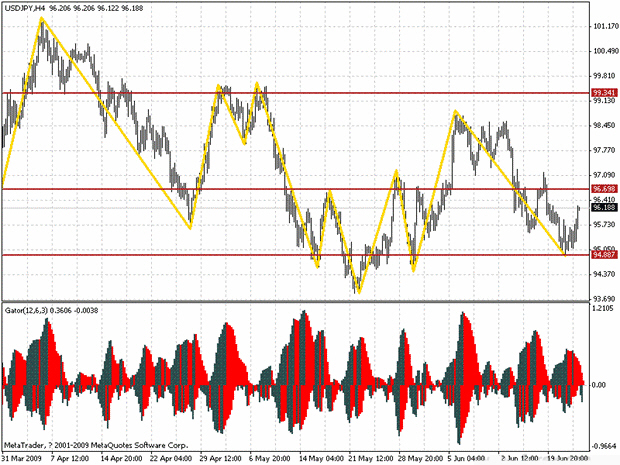Select the 96.410 price axis label

coord(605,199)
